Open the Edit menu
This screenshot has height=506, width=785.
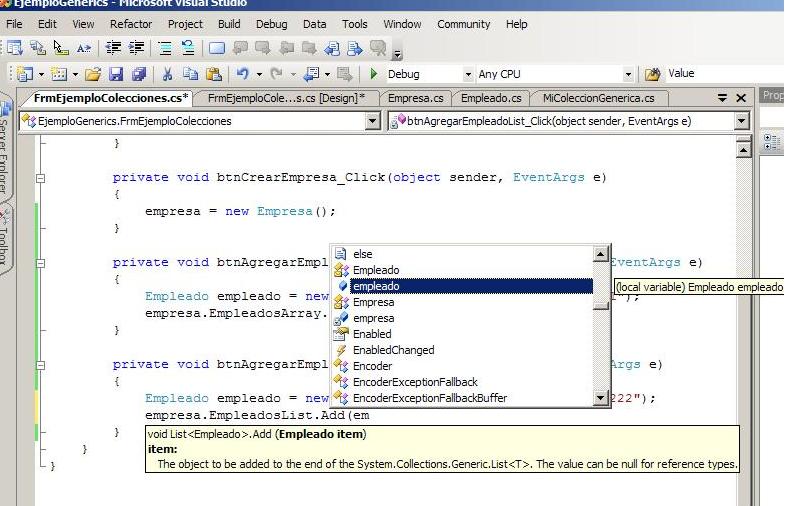[x=47, y=24]
